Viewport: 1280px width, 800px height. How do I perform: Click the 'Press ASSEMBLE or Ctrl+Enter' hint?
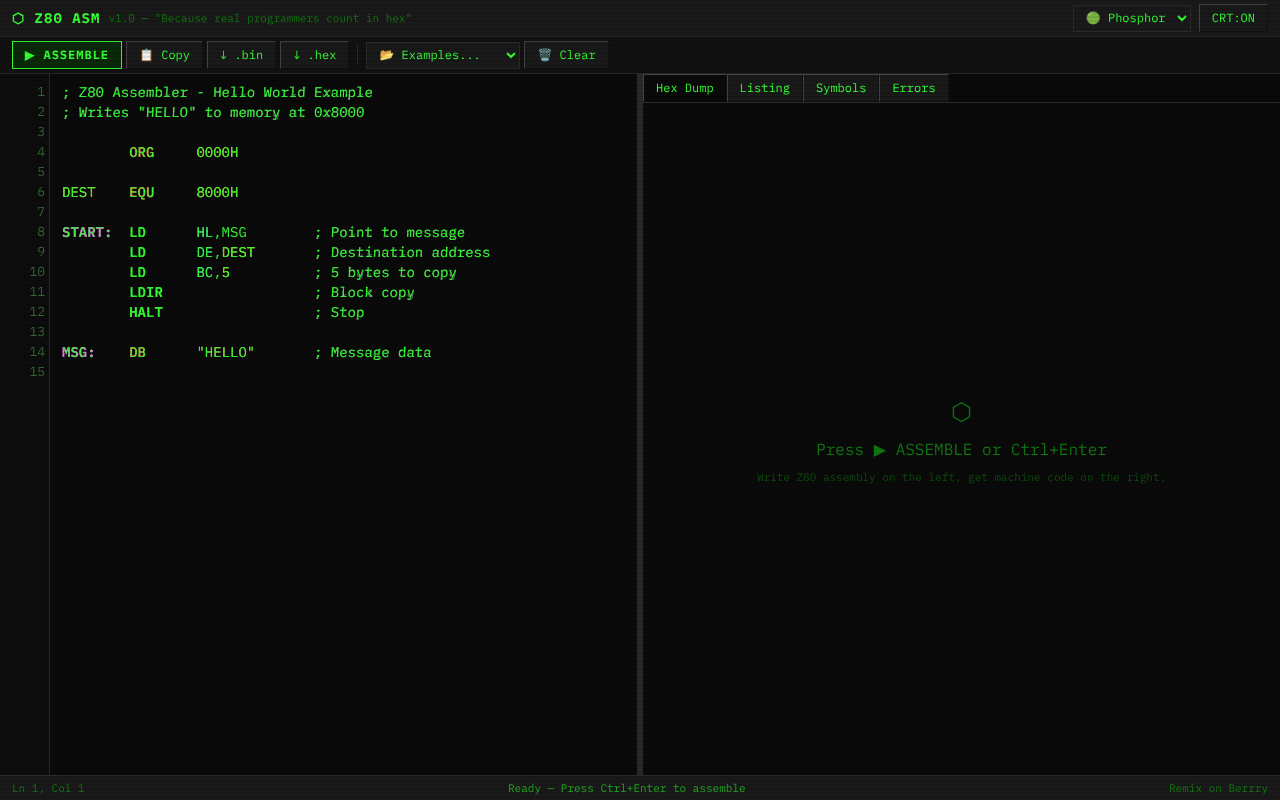961,450
